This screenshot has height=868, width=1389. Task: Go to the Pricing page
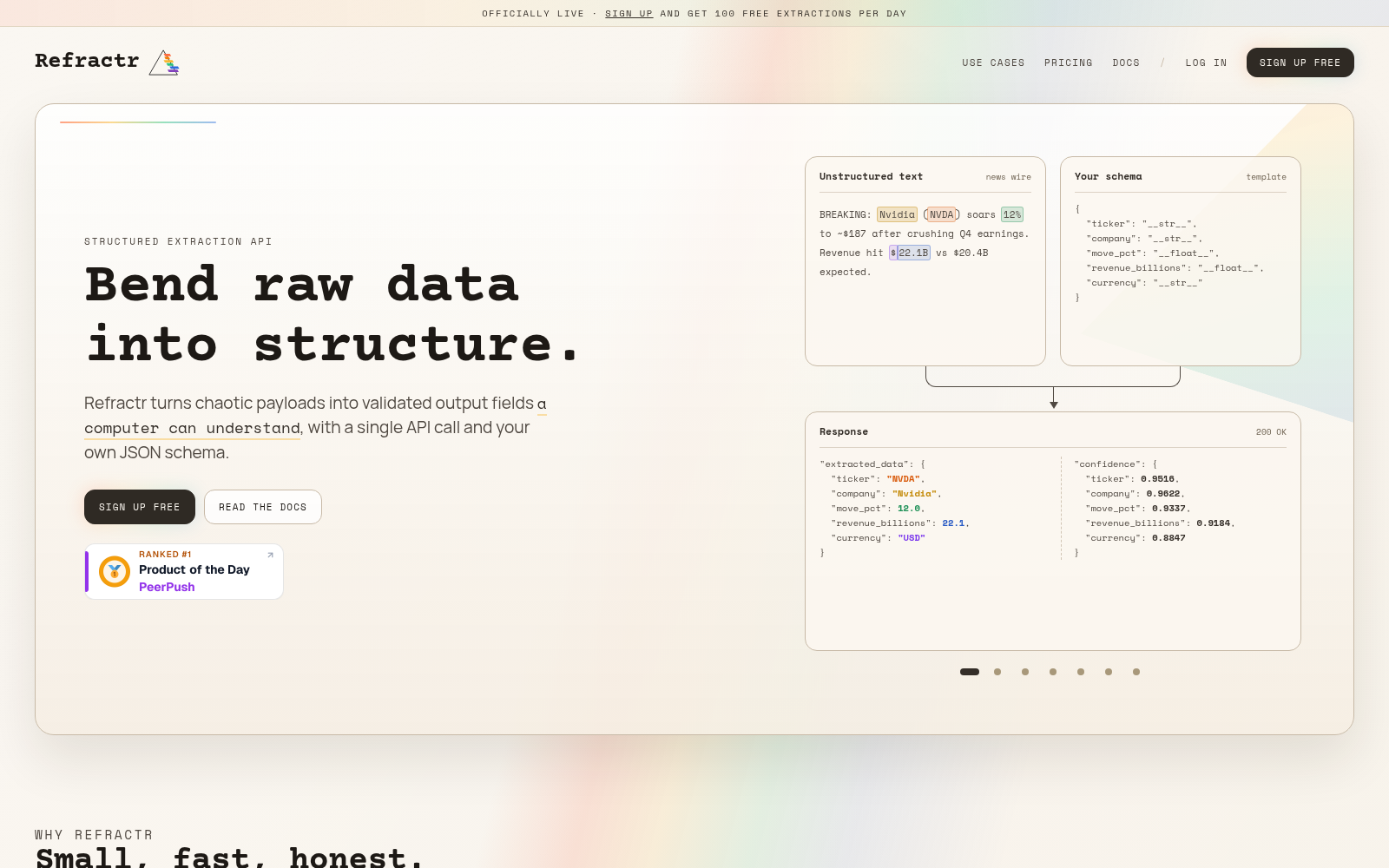[x=1069, y=62]
